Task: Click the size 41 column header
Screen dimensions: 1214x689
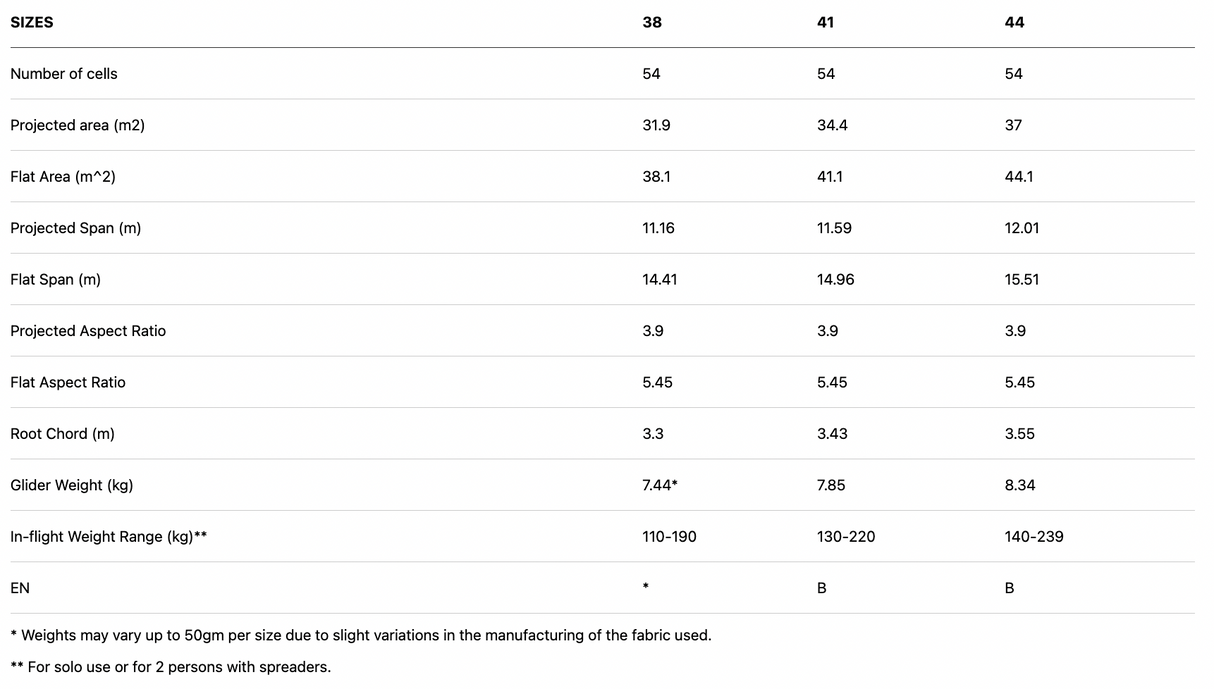Action: pos(826,22)
